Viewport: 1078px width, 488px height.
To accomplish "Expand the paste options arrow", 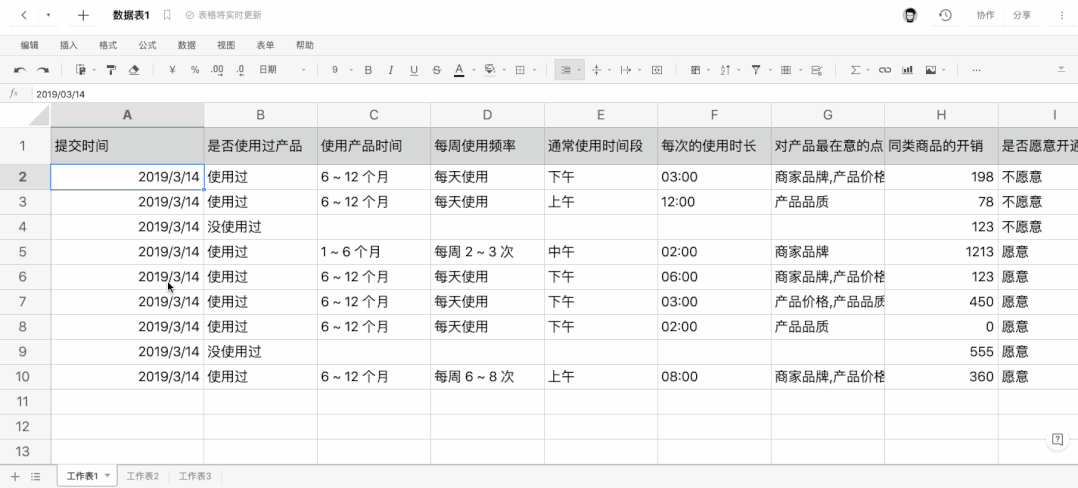I will tap(95, 69).
